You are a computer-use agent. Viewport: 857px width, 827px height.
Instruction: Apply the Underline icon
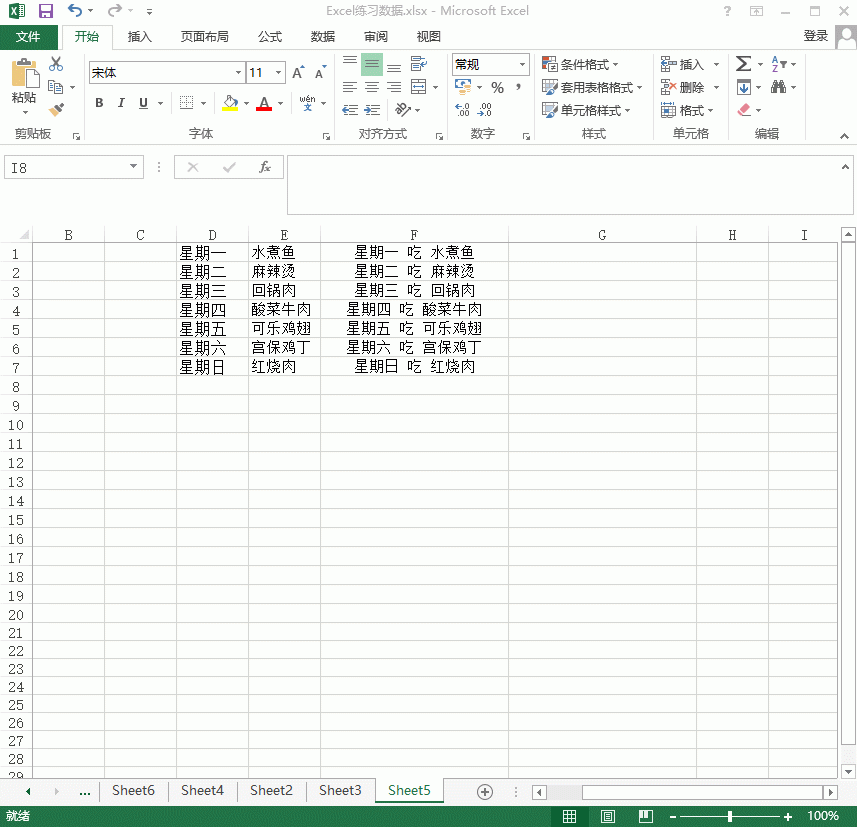click(140, 102)
